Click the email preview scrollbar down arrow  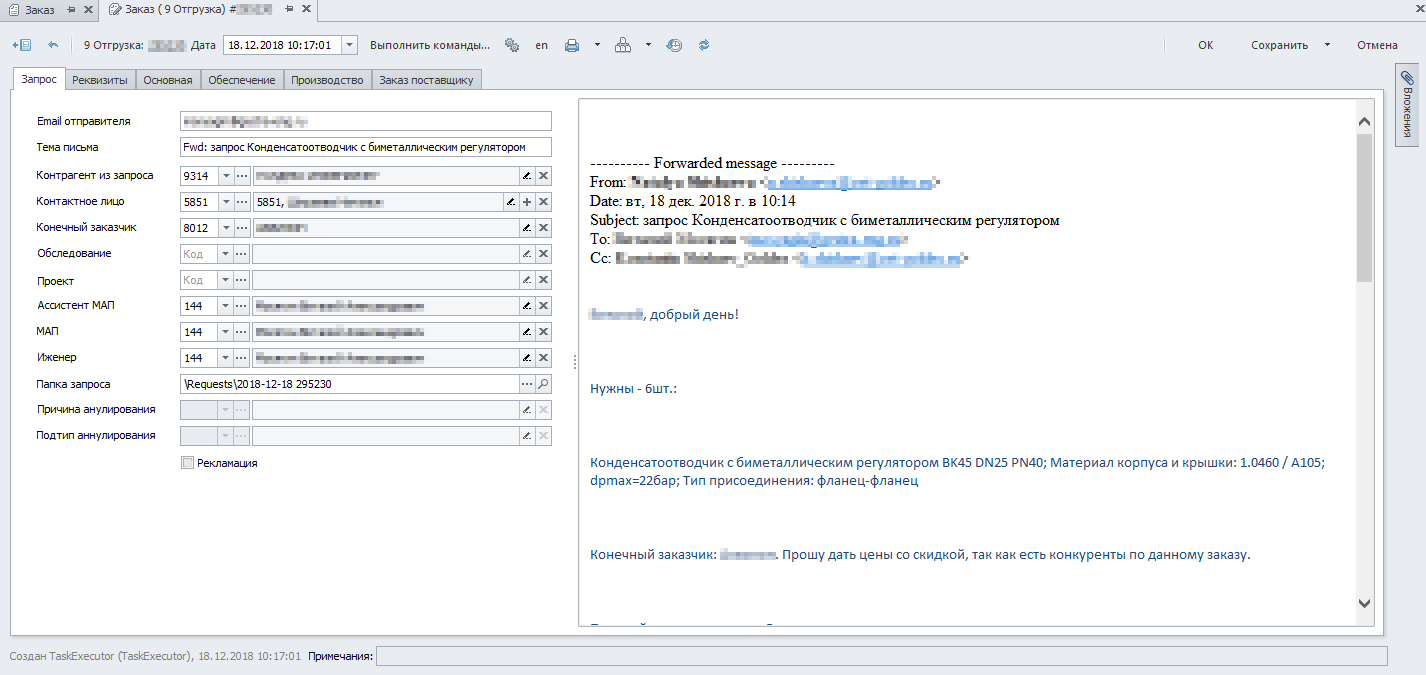click(1365, 602)
